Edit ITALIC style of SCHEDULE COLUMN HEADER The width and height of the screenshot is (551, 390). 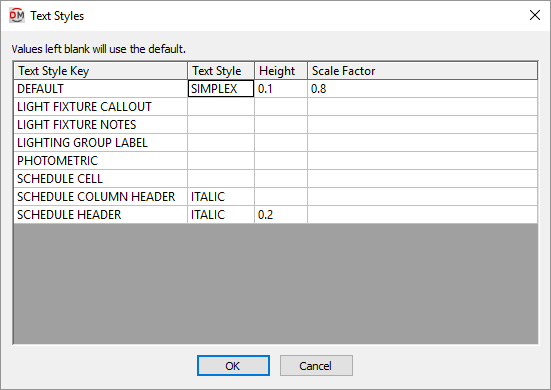pyautogui.click(x=221, y=196)
